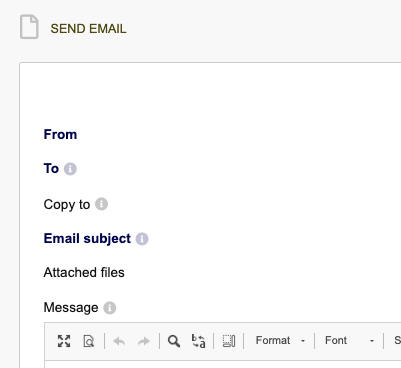Click info icon beside Email subject
The height and width of the screenshot is (368, 401).
point(142,239)
